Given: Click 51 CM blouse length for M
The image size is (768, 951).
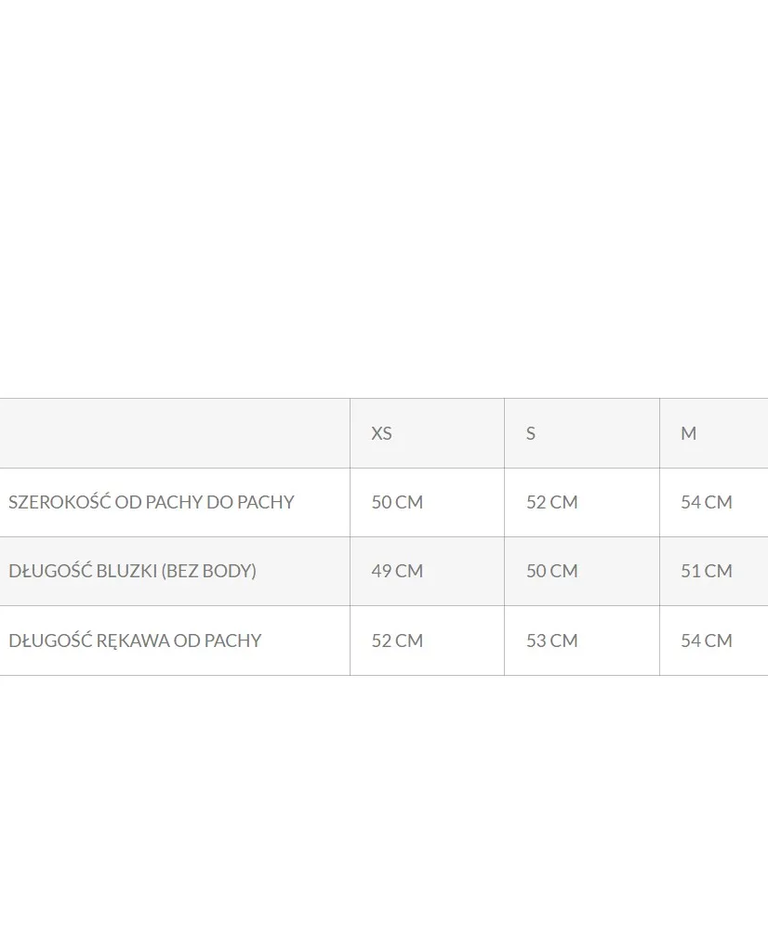Looking at the screenshot, I should point(707,571).
